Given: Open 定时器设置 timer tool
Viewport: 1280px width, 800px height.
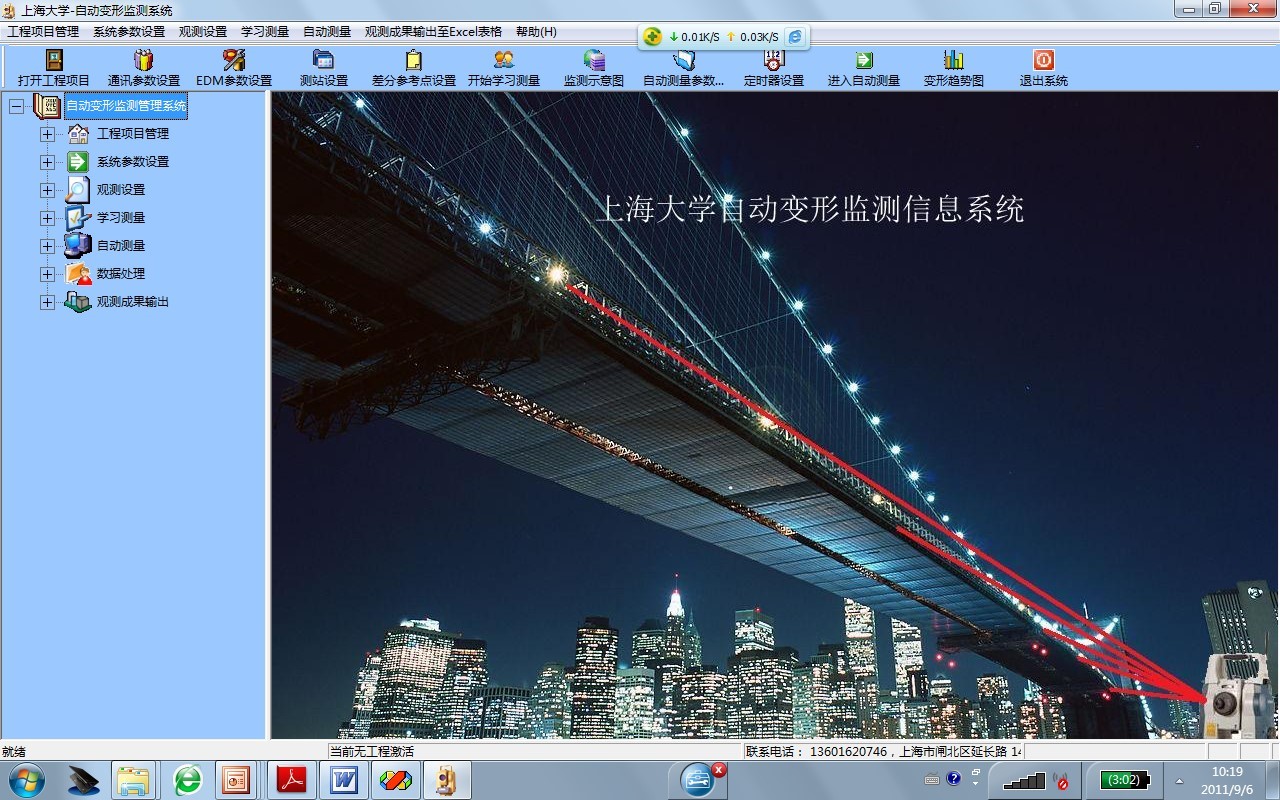Looking at the screenshot, I should tap(773, 61).
